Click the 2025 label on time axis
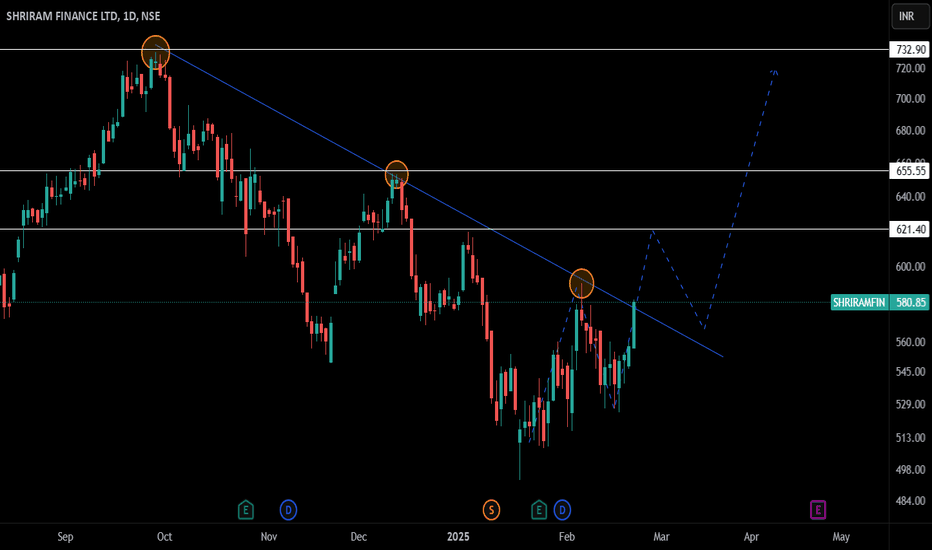Screen dimensions: 932x550 coord(458,537)
